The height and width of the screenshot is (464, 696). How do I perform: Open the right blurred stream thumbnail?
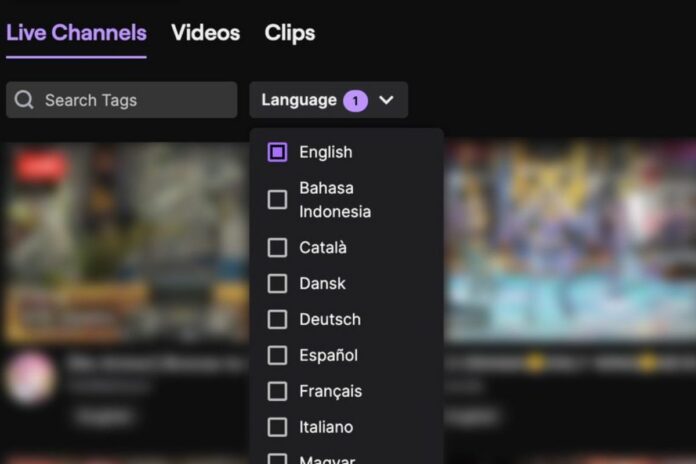click(x=570, y=245)
